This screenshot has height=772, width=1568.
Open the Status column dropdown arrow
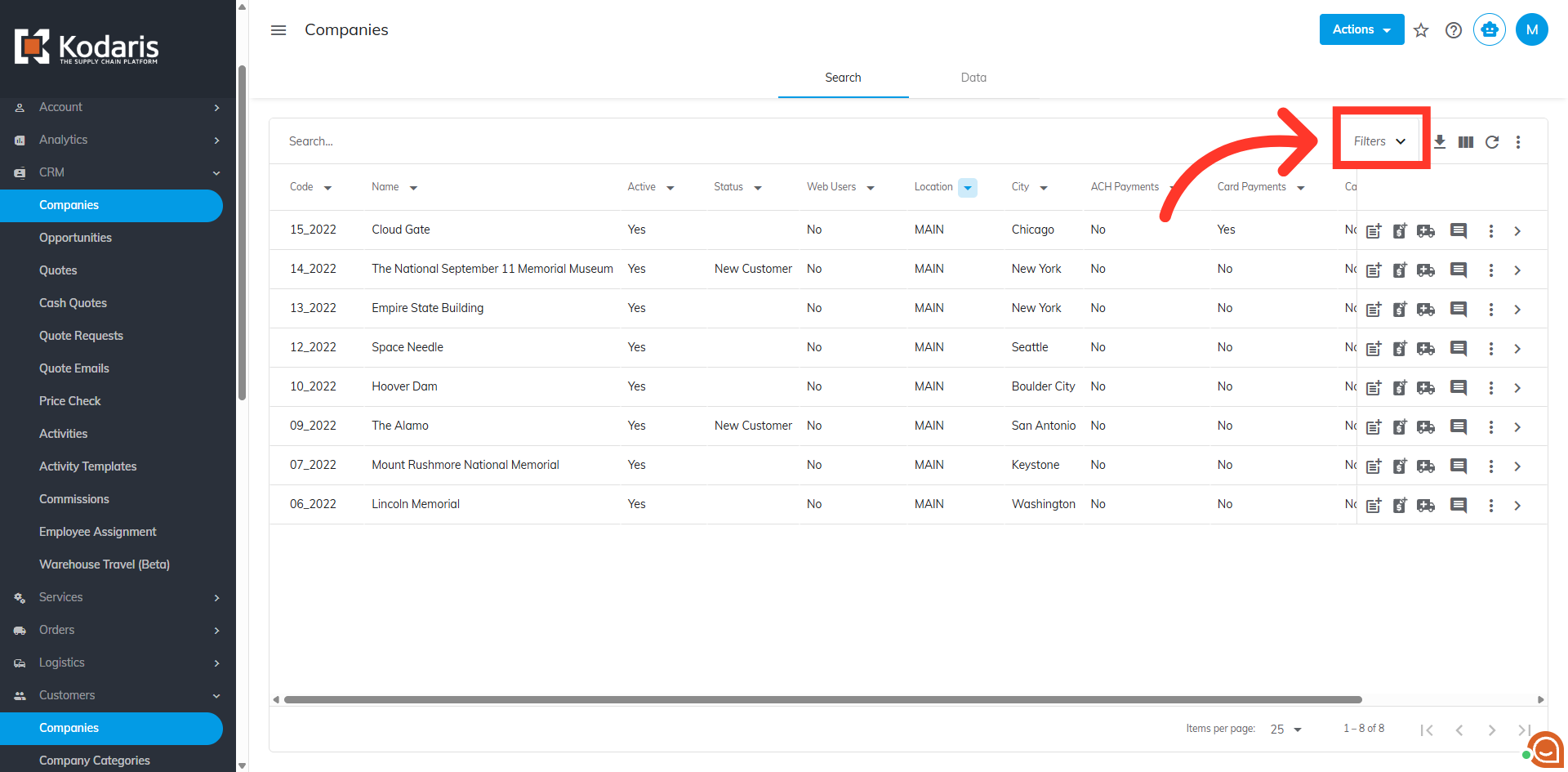click(758, 188)
